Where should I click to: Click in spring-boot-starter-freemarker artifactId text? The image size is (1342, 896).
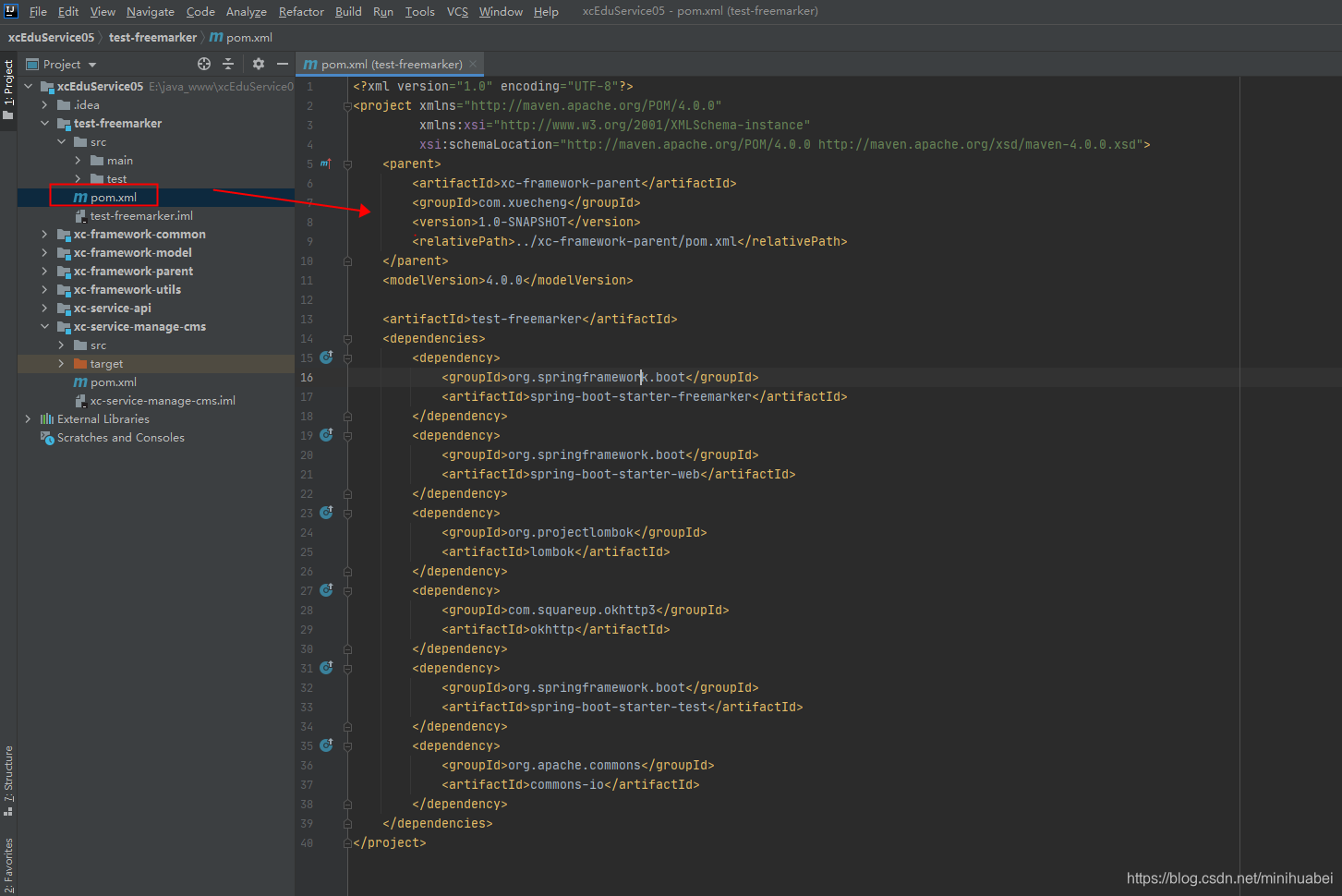(641, 396)
